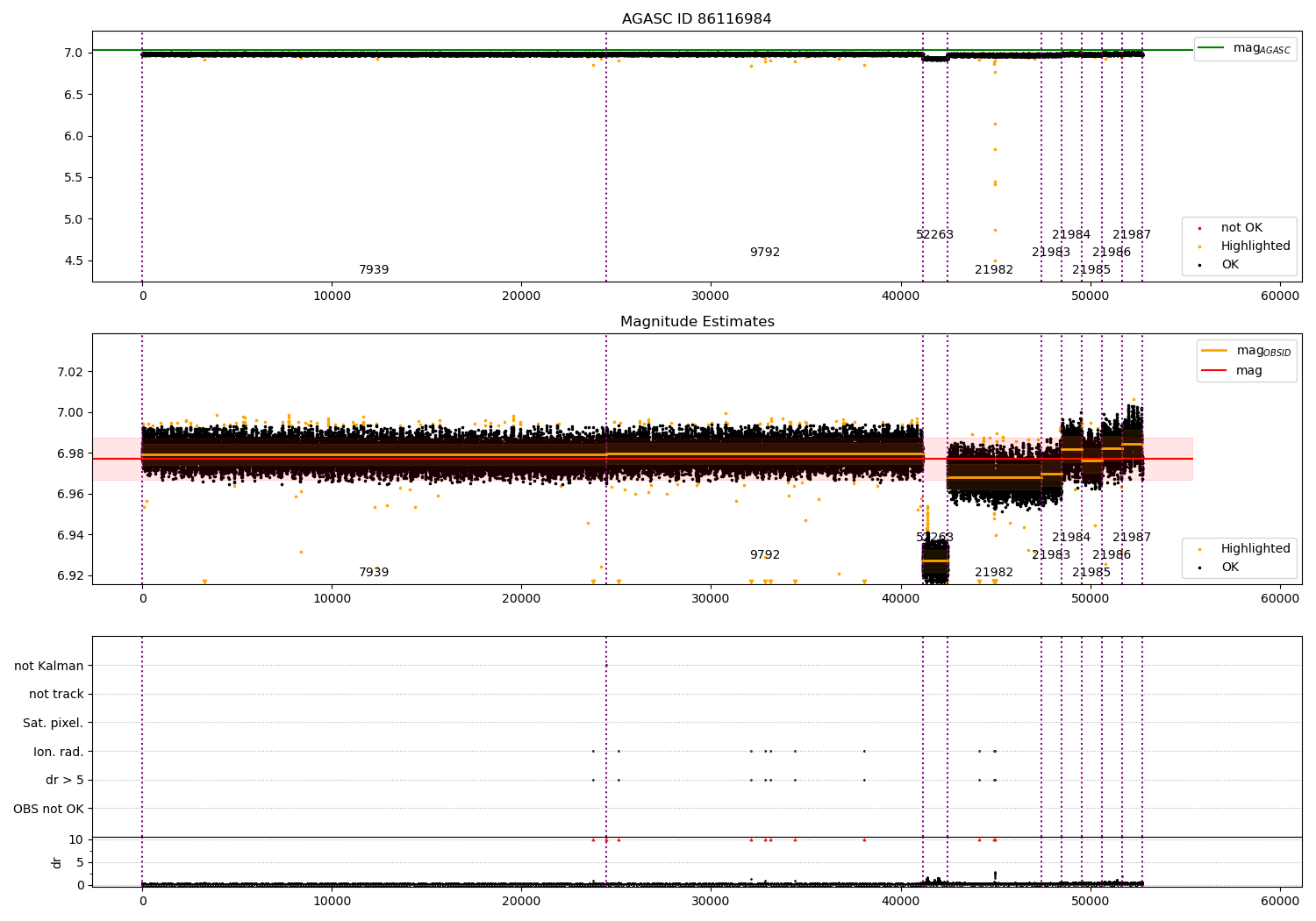Click the 'Sat. pixel.' row label
This screenshot has width=1316, height=921.
[x=54, y=723]
